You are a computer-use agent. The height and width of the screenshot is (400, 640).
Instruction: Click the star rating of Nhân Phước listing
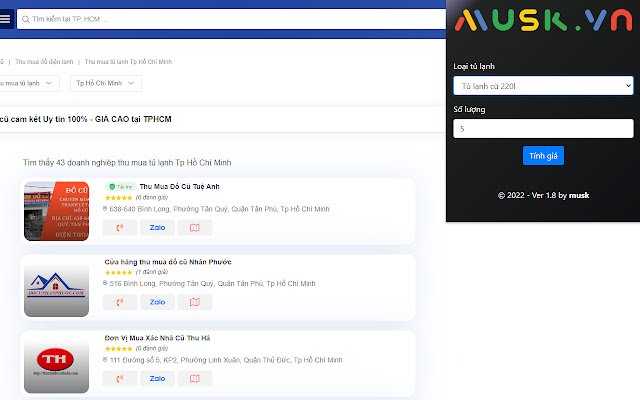[119, 272]
